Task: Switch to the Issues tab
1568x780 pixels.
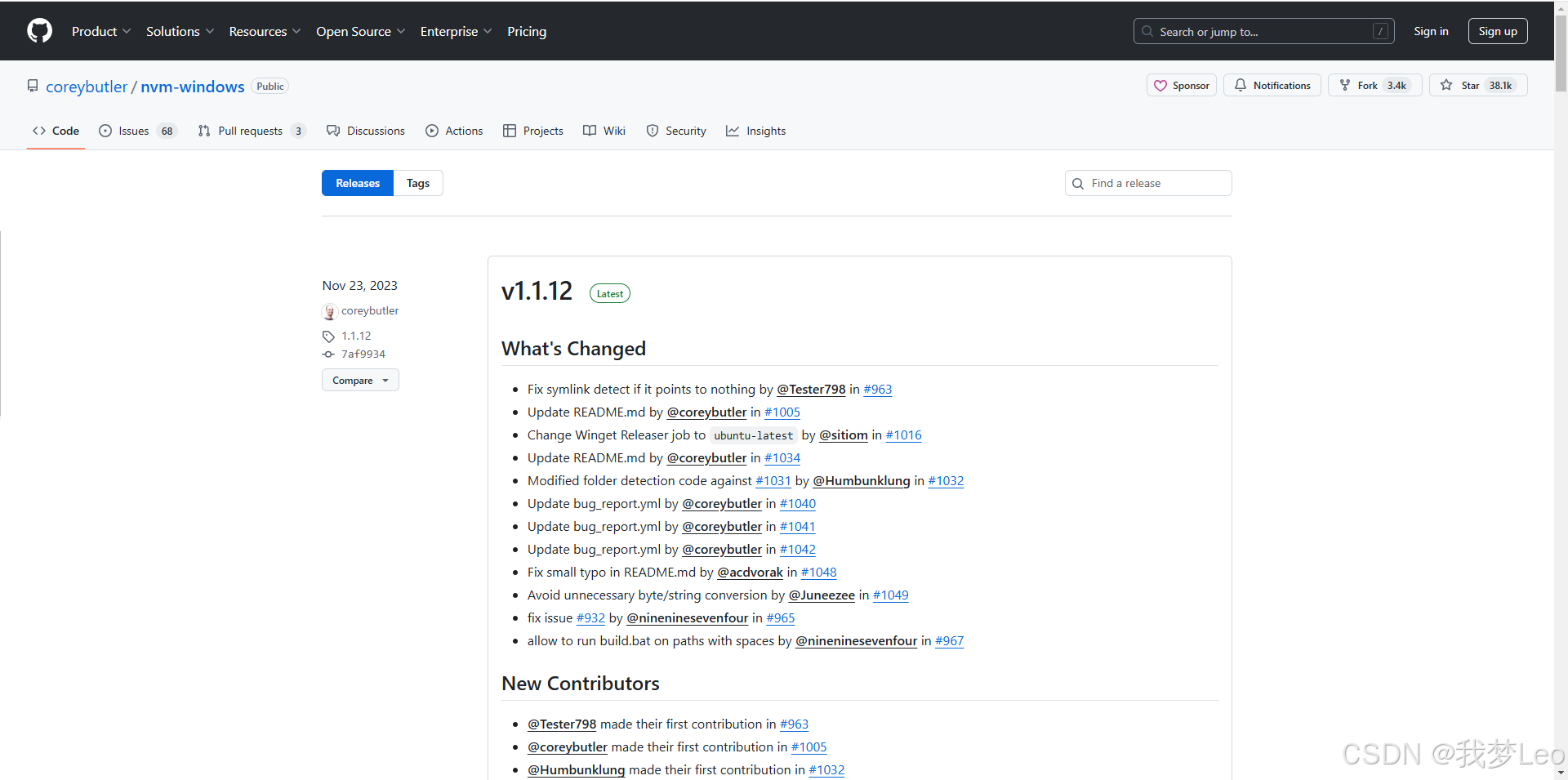Action: (137, 131)
